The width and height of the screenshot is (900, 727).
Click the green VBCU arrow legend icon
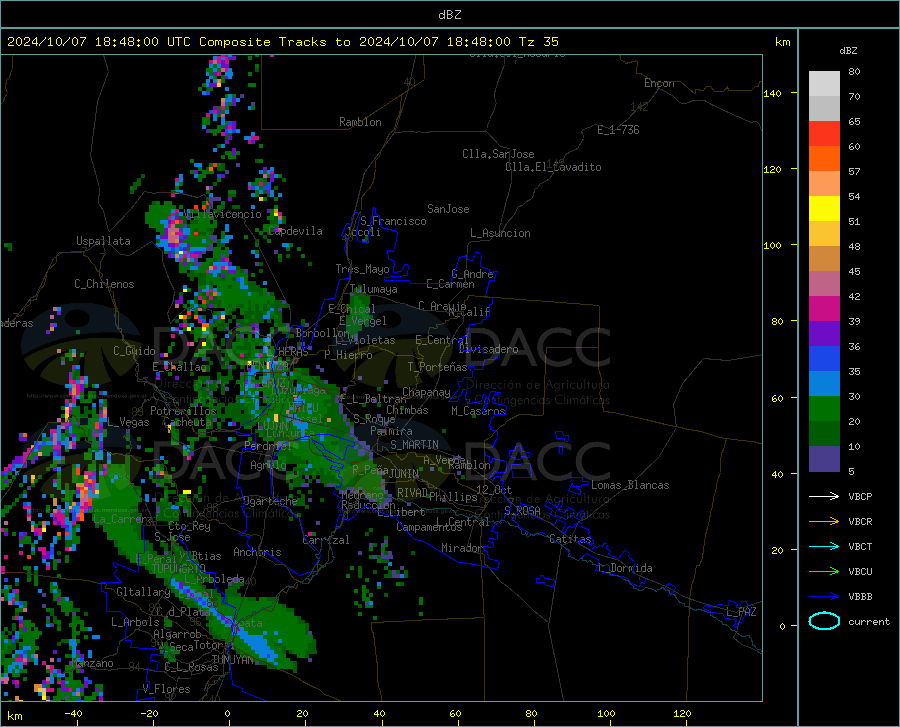[x=824, y=572]
